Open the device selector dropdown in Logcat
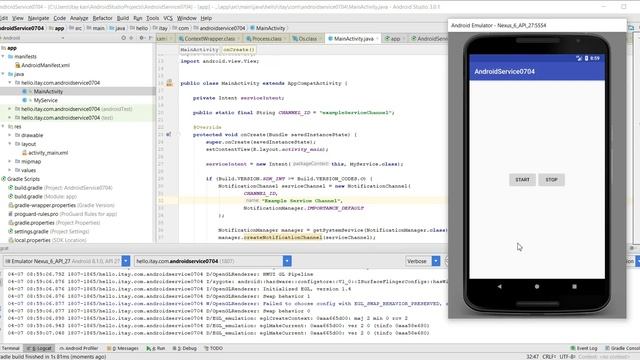 [126, 261]
